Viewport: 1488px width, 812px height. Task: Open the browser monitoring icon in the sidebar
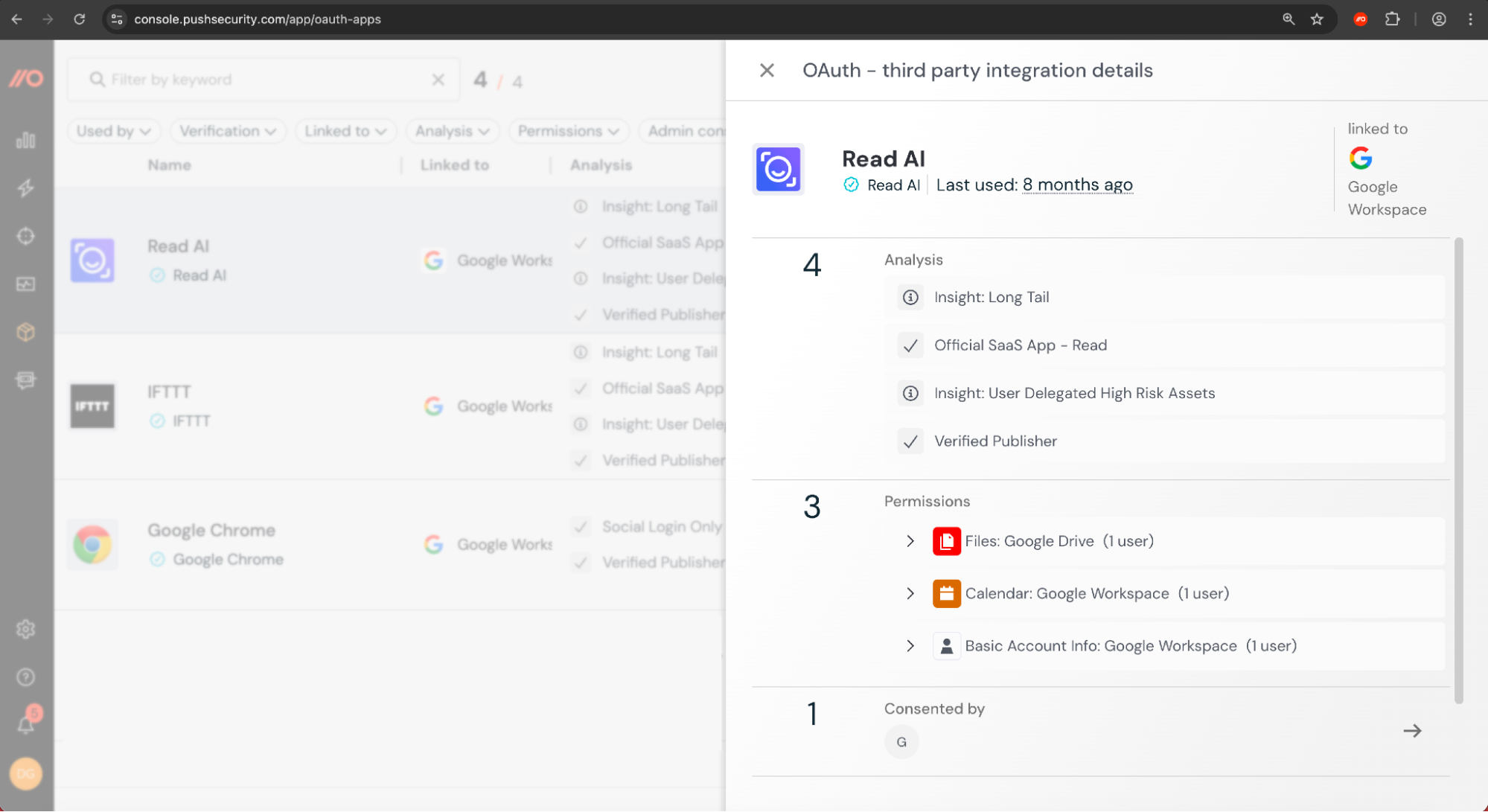pos(26,380)
